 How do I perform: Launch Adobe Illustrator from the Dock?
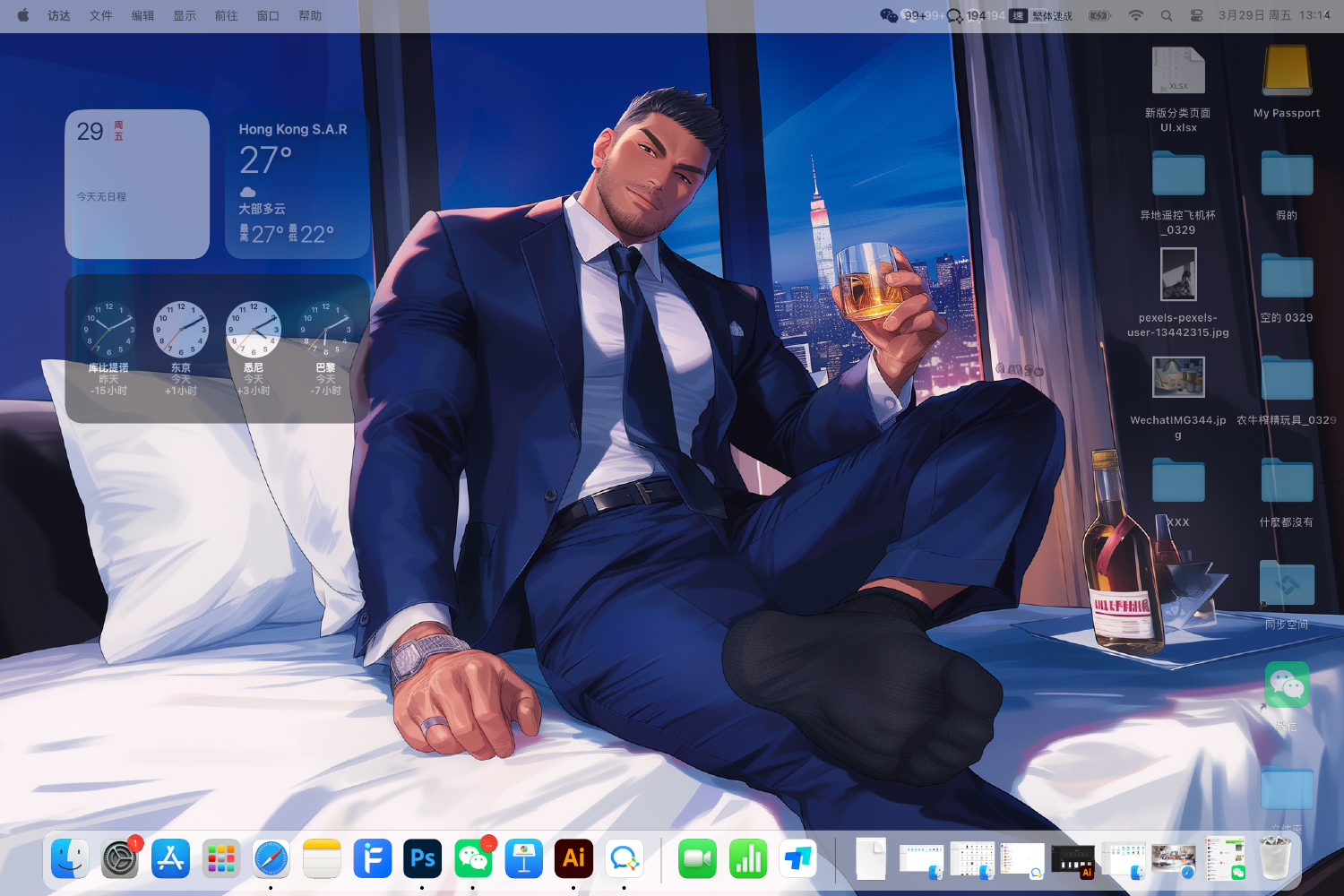click(573, 859)
